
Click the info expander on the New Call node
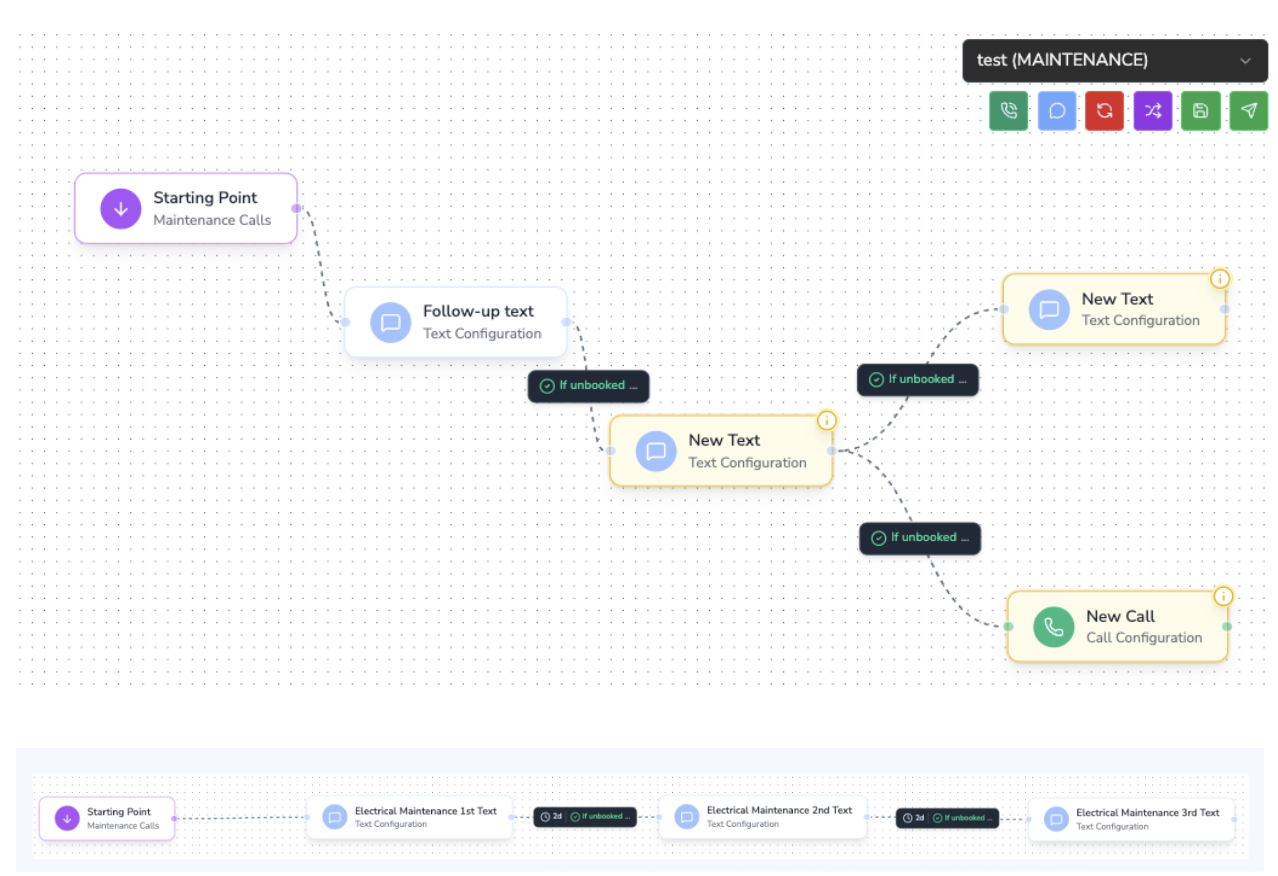pyautogui.click(x=1223, y=595)
